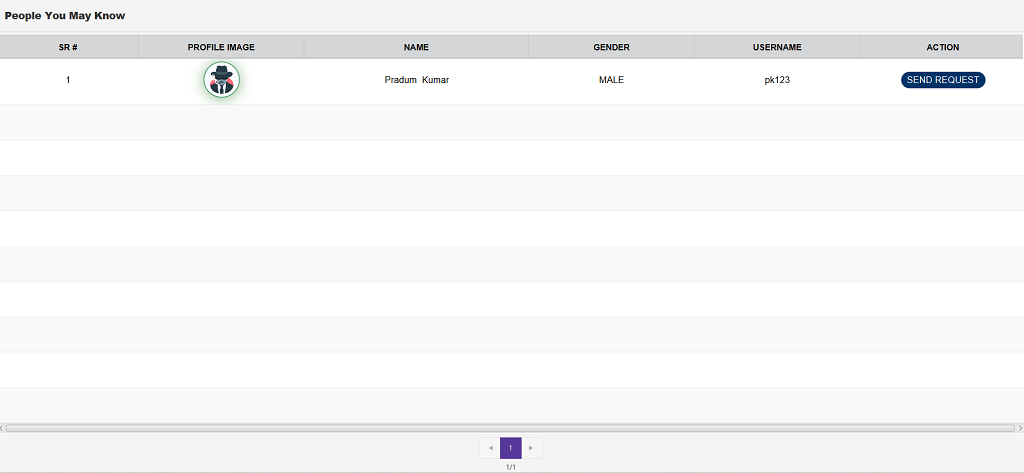Viewport: 1024px width, 473px height.
Task: Sort by the GENDER column header
Action: point(611,47)
